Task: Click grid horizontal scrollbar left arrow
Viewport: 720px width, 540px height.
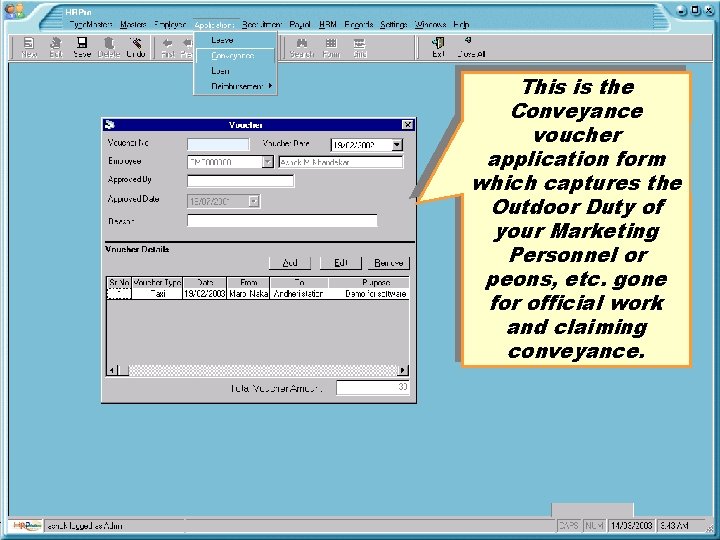Action: click(x=112, y=370)
